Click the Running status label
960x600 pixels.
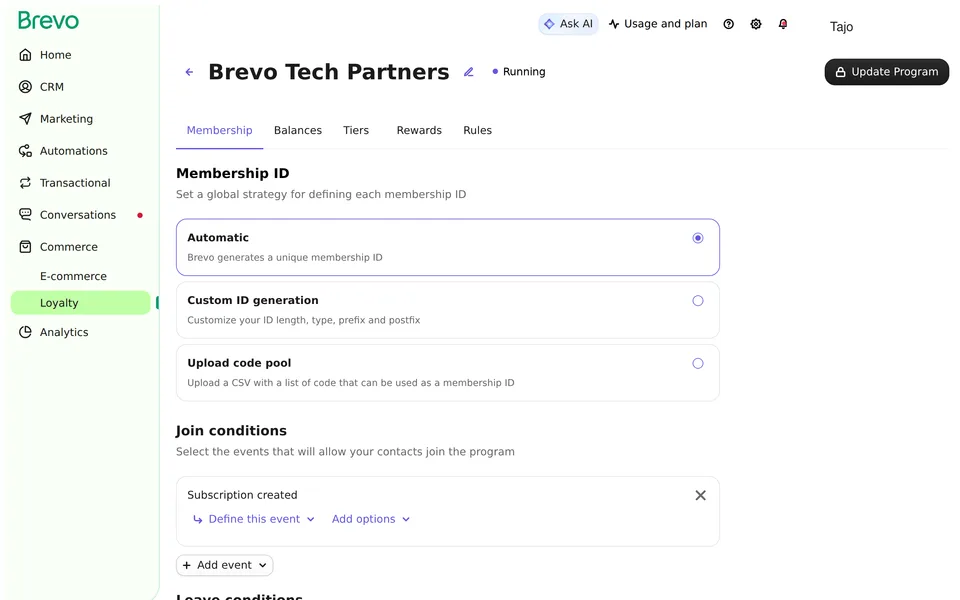click(x=523, y=72)
